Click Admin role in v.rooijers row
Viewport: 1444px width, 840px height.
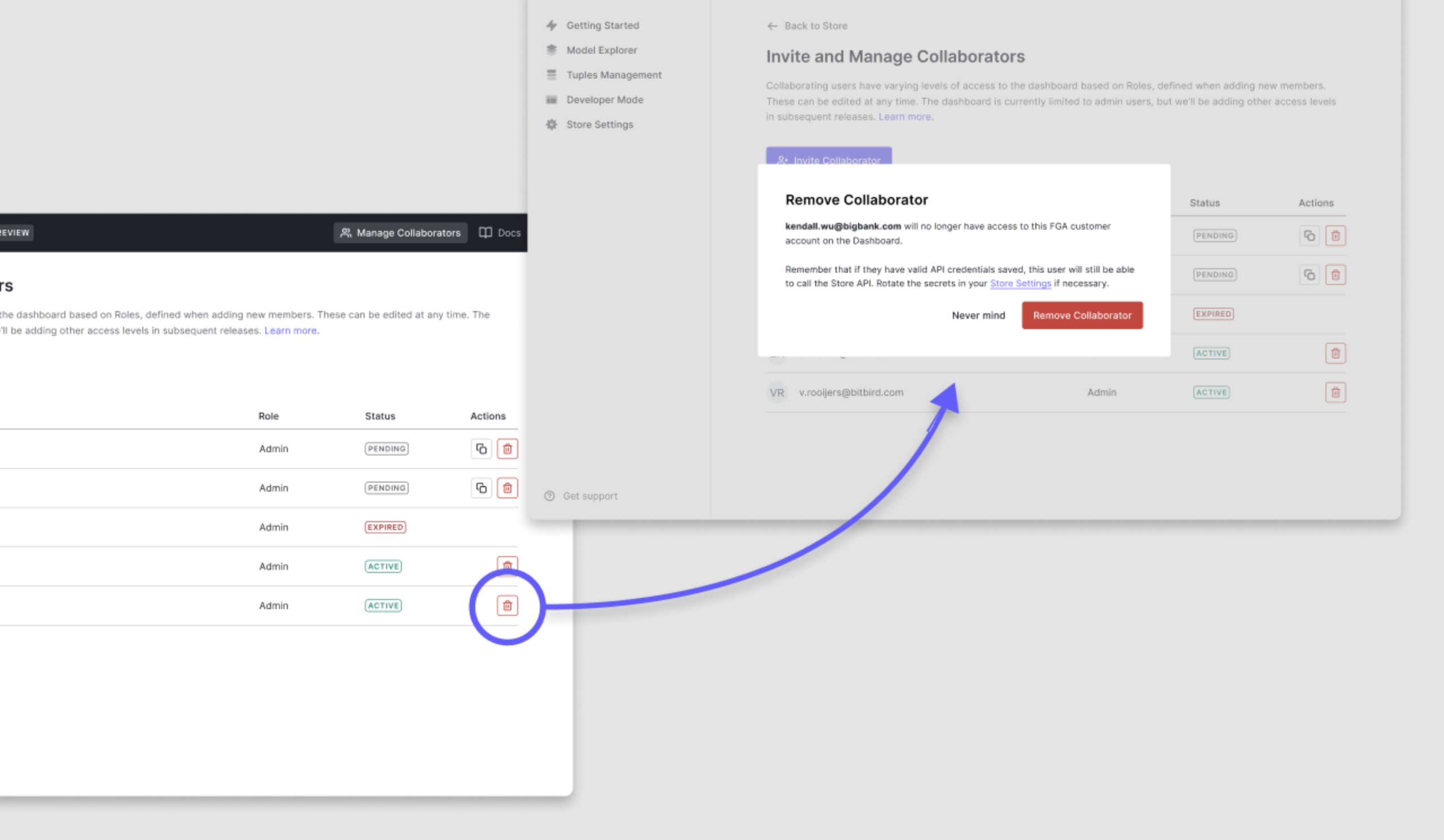pyautogui.click(x=1101, y=392)
